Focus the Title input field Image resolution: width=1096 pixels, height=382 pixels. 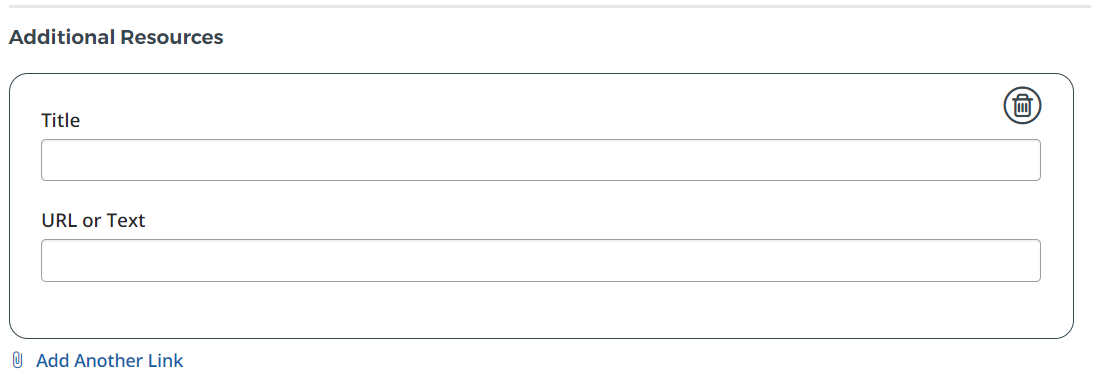[x=540, y=160]
